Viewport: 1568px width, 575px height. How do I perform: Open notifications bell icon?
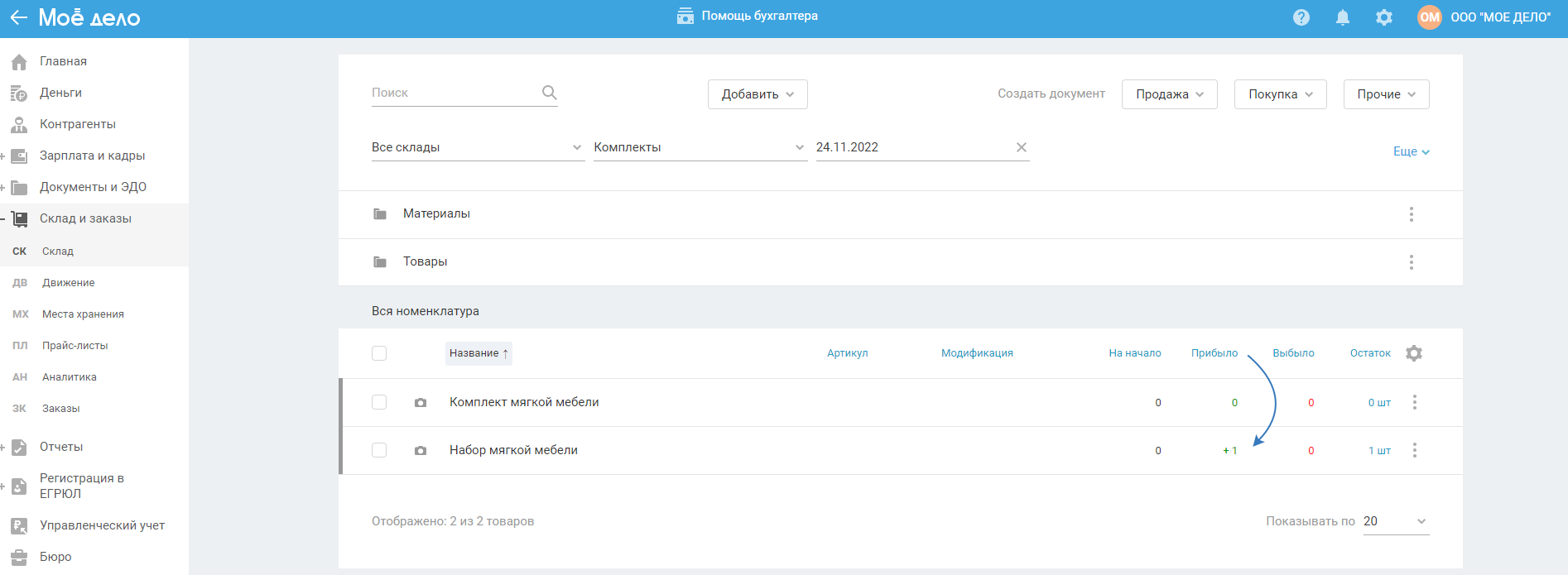[1342, 17]
